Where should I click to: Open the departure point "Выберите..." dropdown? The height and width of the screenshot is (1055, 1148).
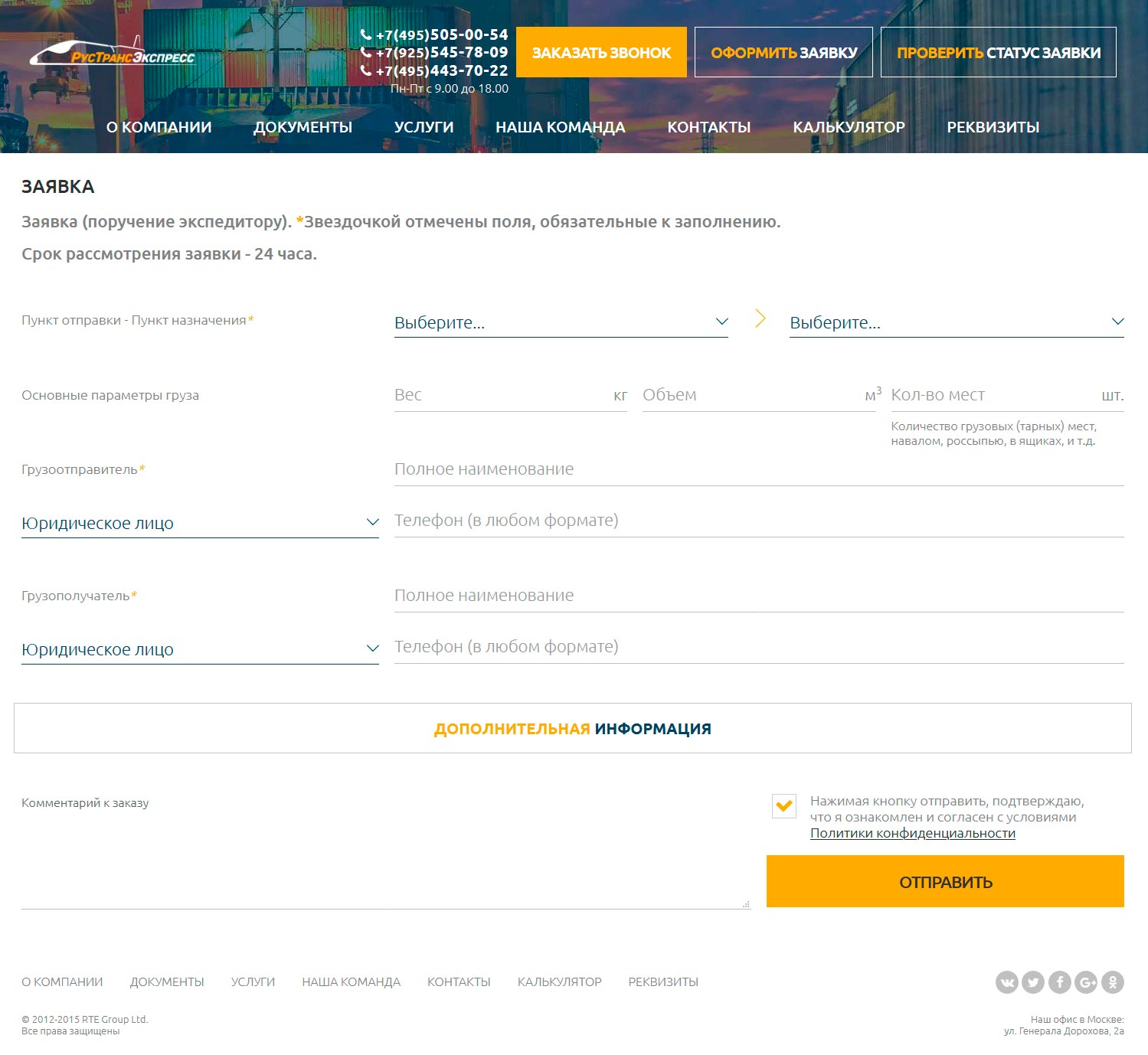click(561, 322)
